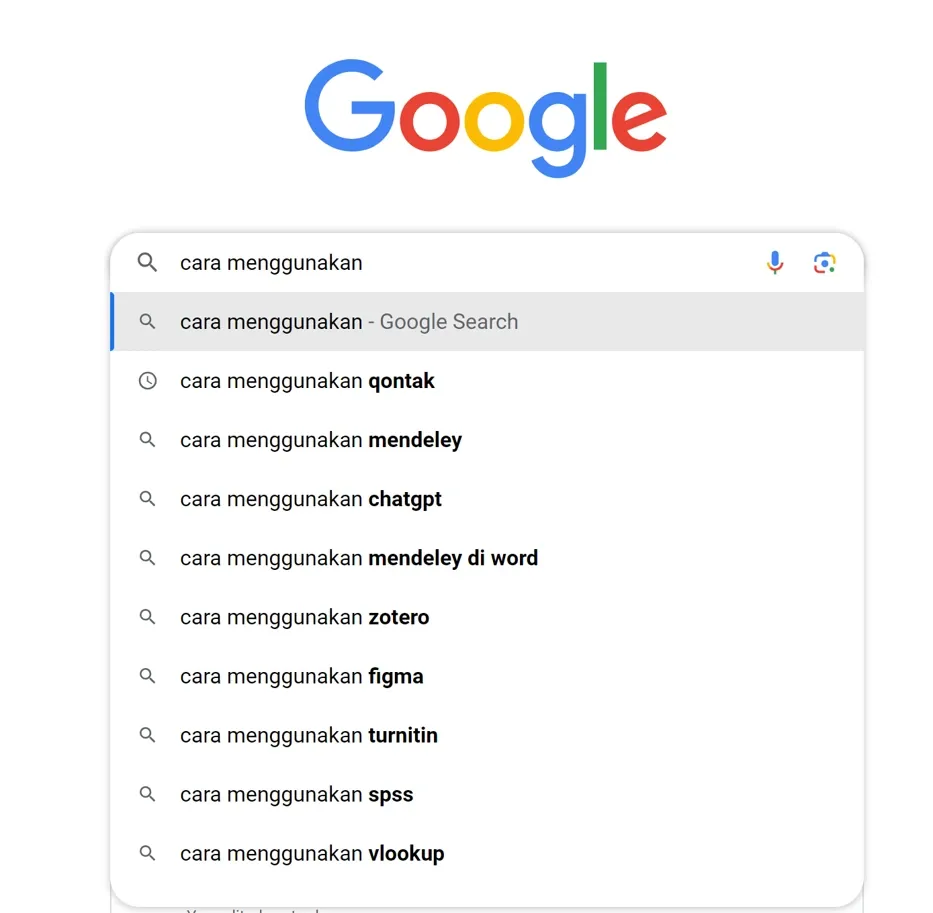This screenshot has width=933, height=913.
Task: Click the highlighted "cara menggunakan - Google Search" entry
Action: [x=349, y=322]
